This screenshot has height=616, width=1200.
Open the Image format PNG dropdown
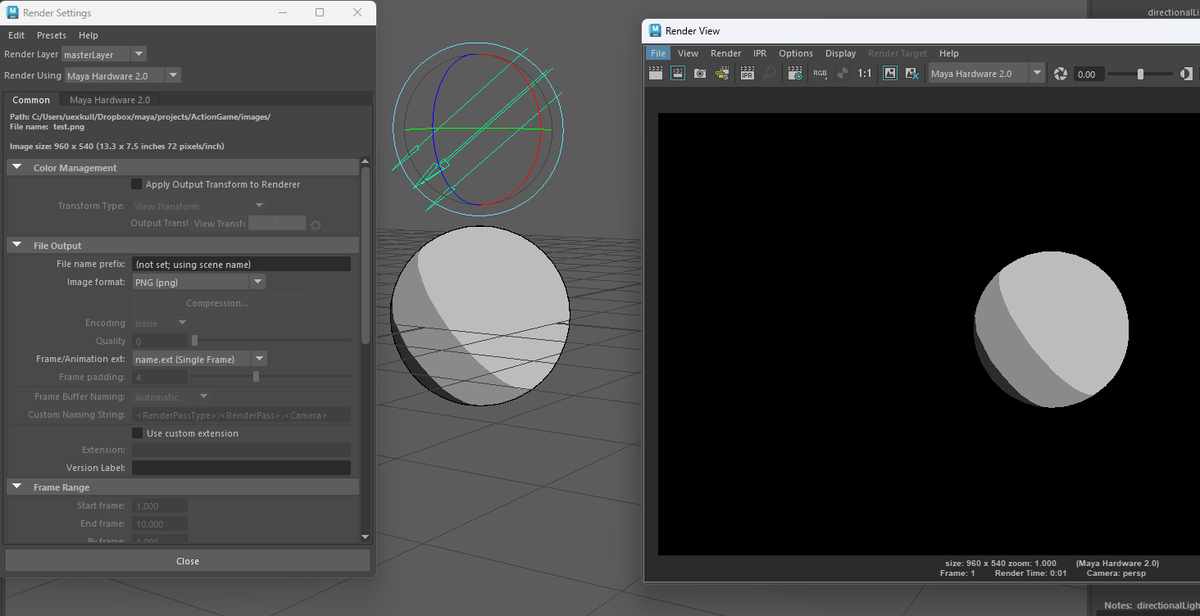click(198, 282)
